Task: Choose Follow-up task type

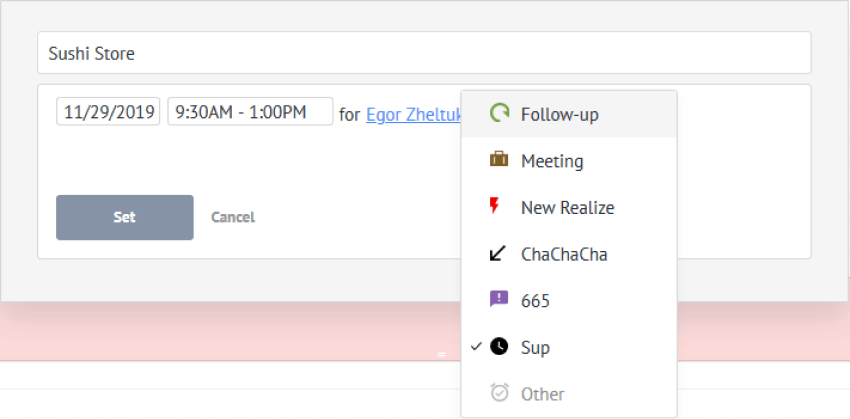Action: [569, 114]
